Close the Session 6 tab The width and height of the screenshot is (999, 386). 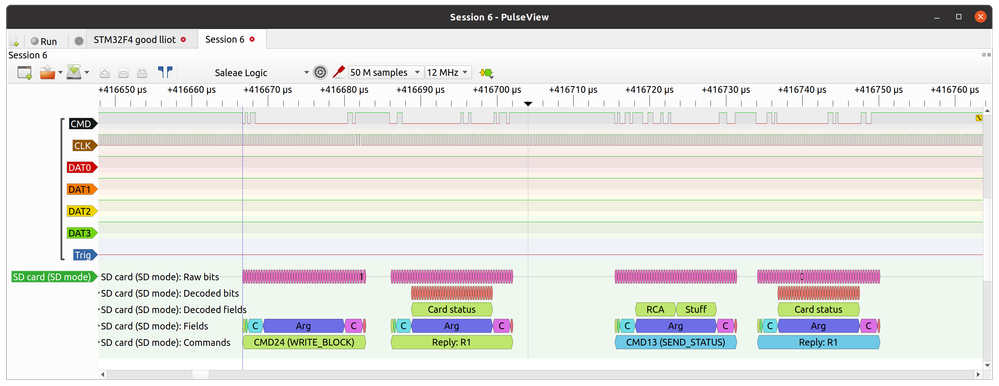252,39
